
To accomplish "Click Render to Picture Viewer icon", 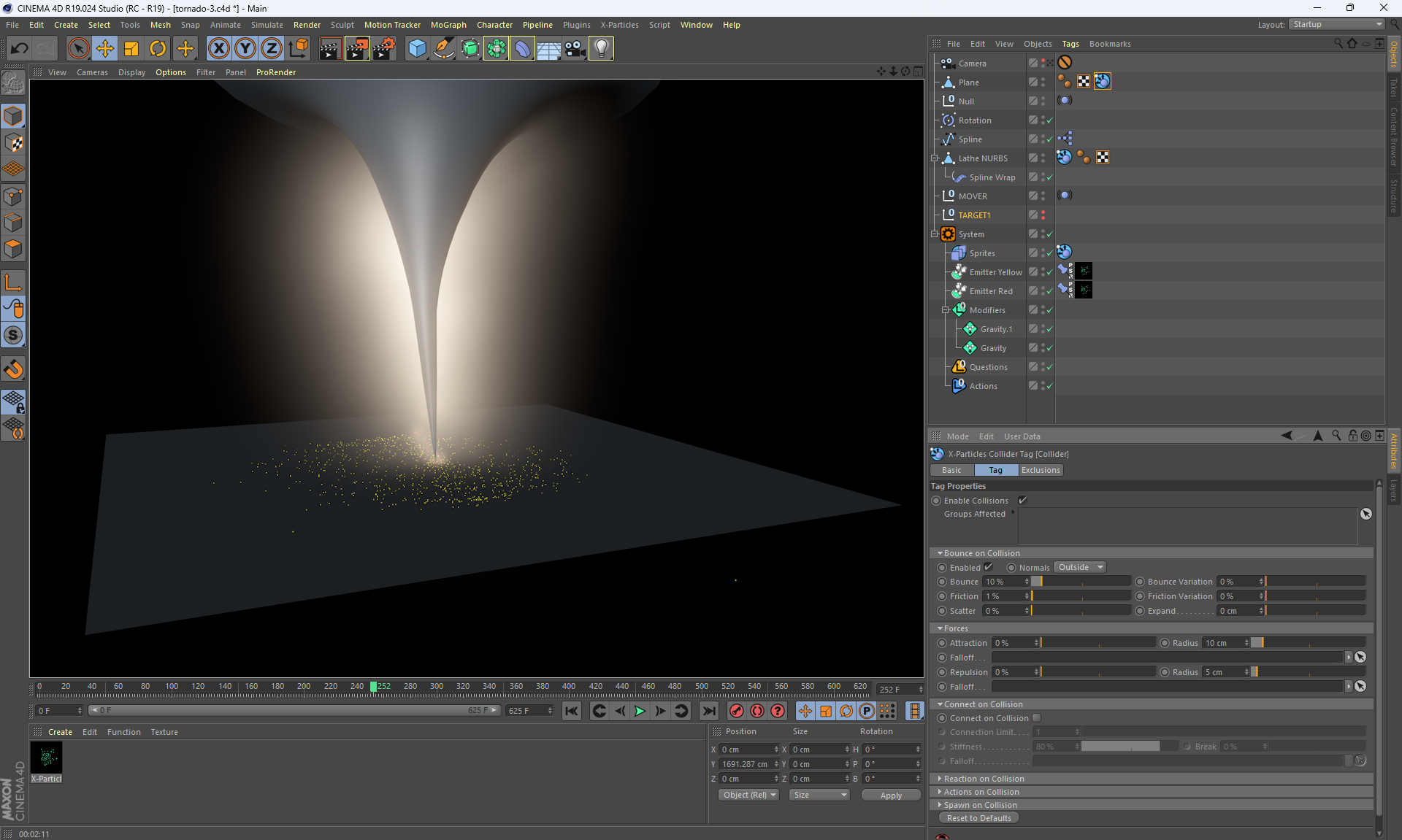I will [x=357, y=49].
